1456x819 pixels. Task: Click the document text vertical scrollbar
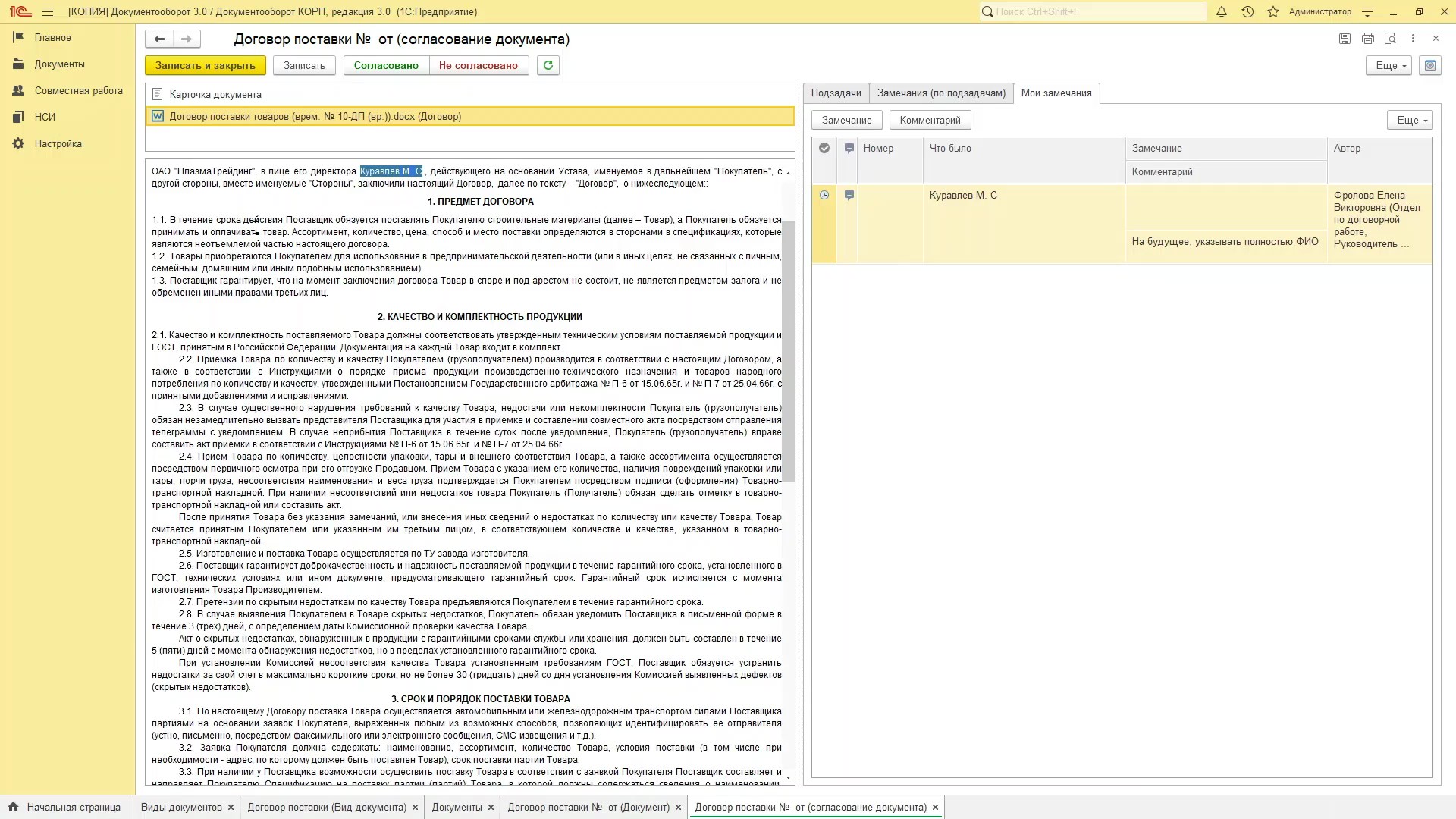[x=788, y=349]
